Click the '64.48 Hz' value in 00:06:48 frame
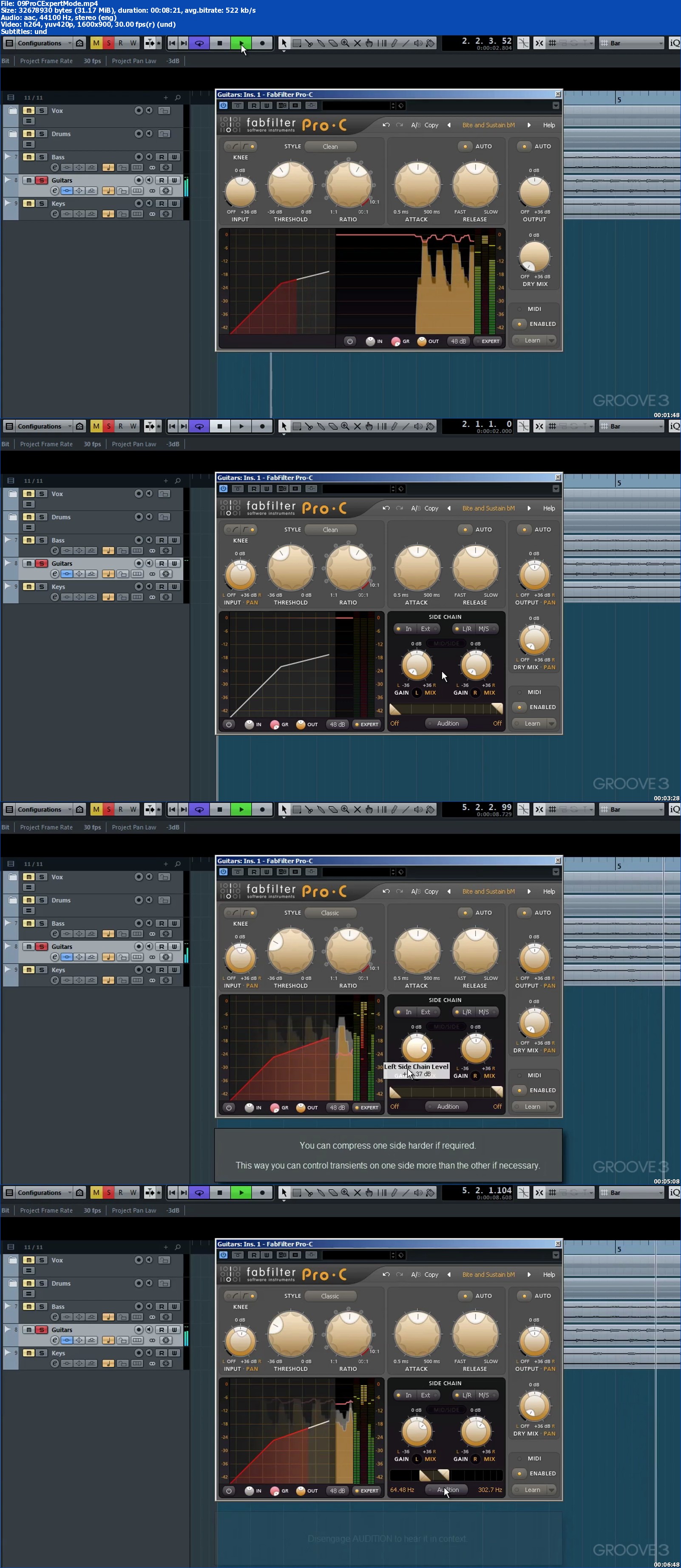This screenshot has width=681, height=1568. point(402,1490)
